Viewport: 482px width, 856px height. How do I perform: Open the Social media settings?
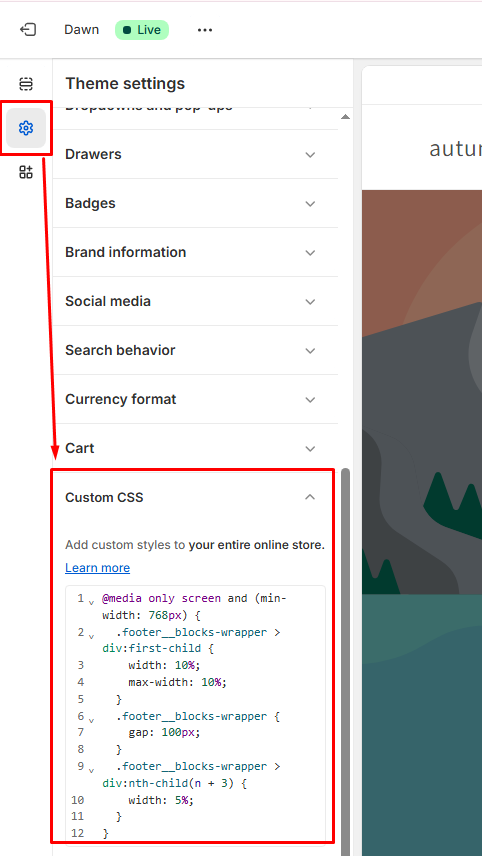coord(195,301)
